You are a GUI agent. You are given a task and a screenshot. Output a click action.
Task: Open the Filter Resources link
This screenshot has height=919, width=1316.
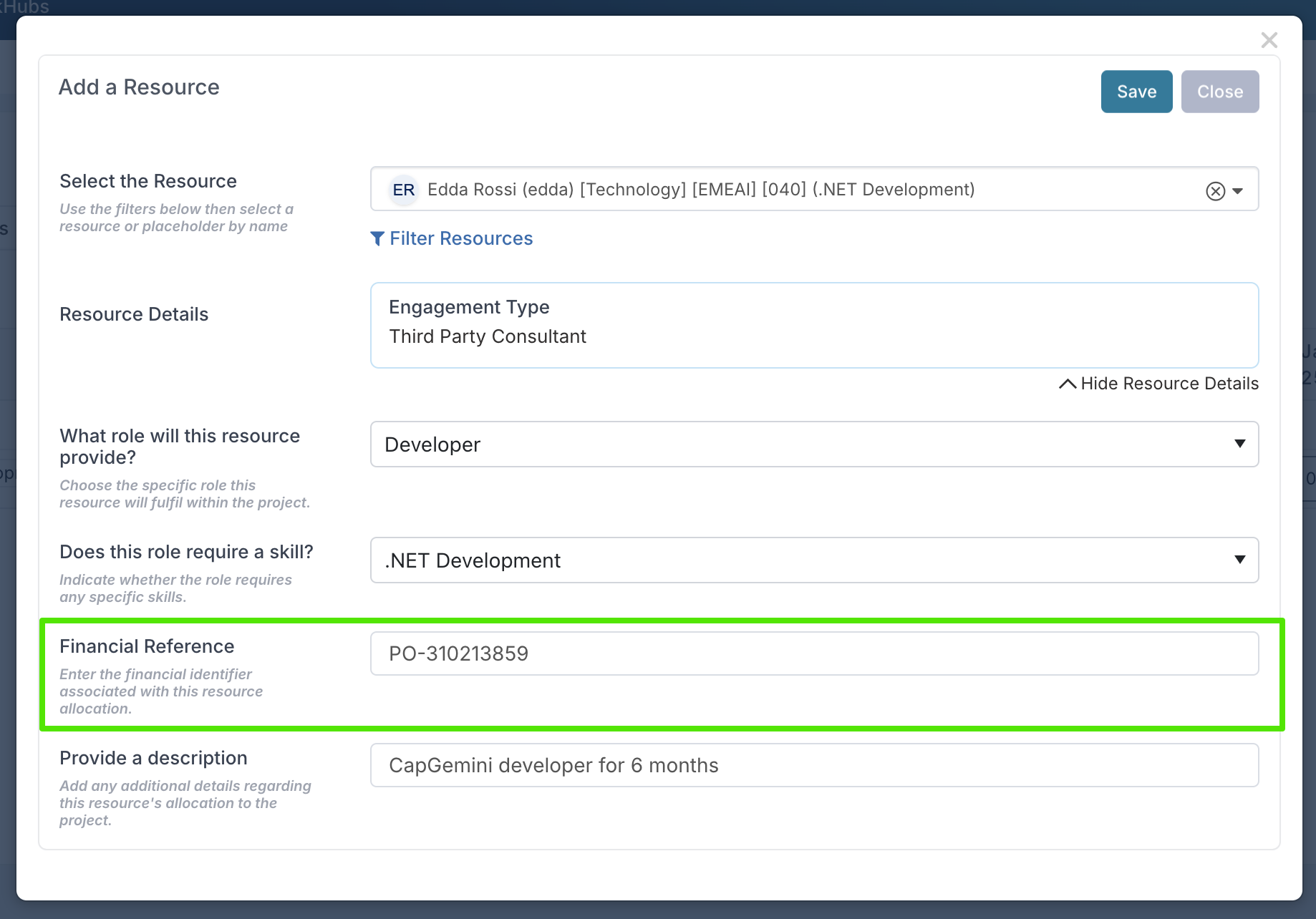[x=452, y=238]
